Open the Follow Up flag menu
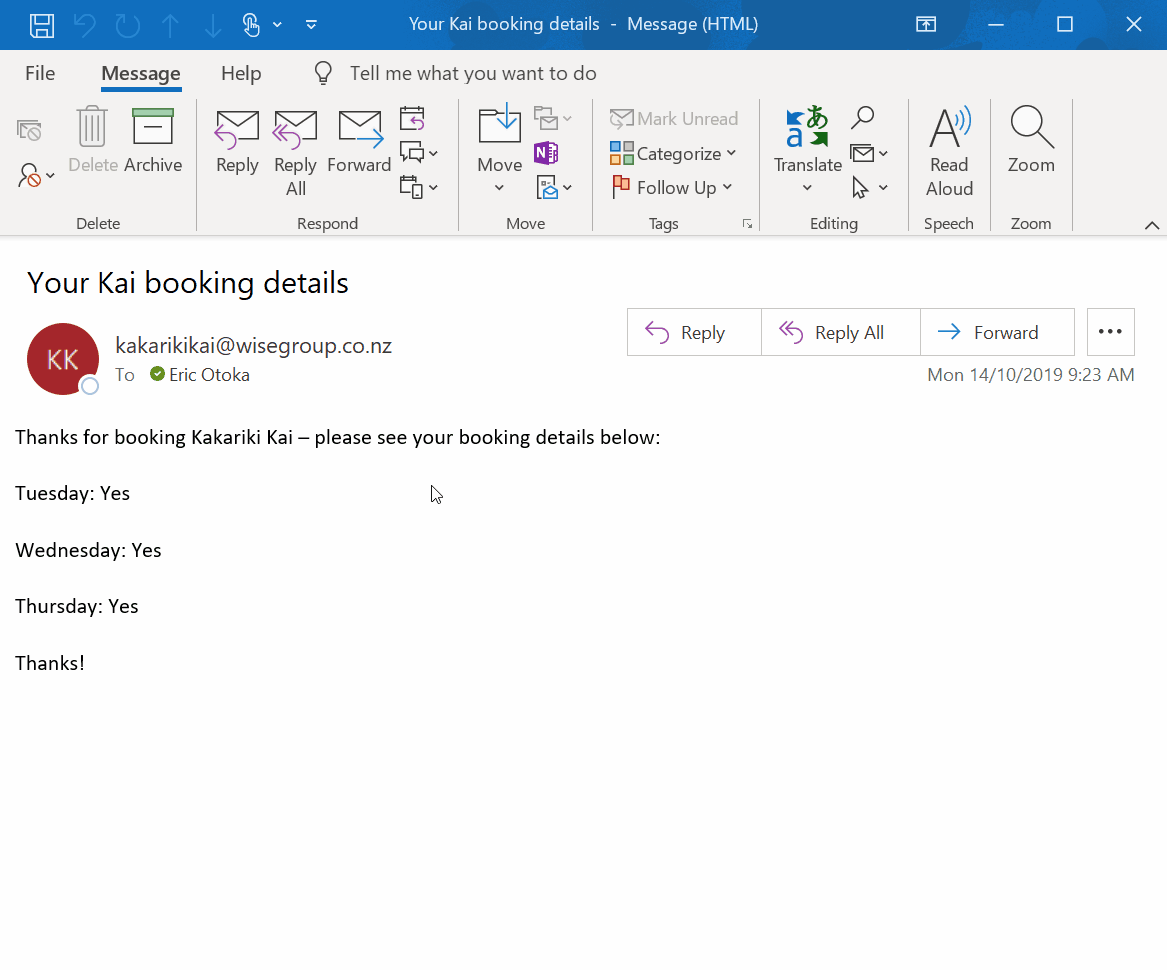 tap(672, 188)
